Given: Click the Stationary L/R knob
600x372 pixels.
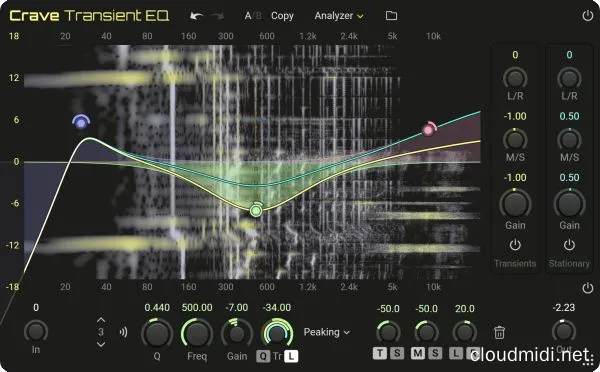Looking at the screenshot, I should tap(569, 78).
